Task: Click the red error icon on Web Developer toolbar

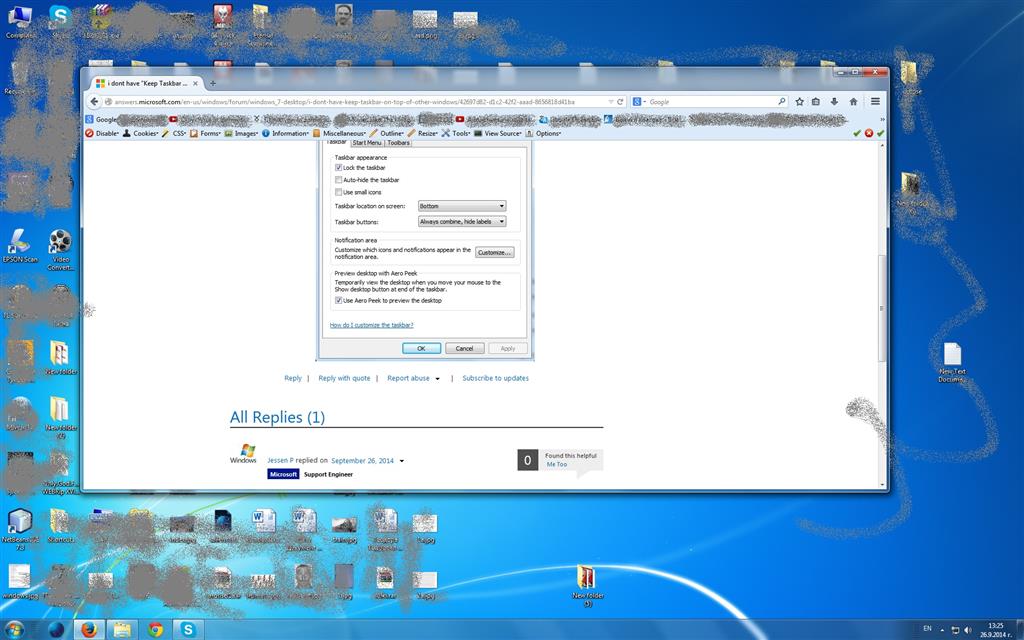Action: pos(869,133)
